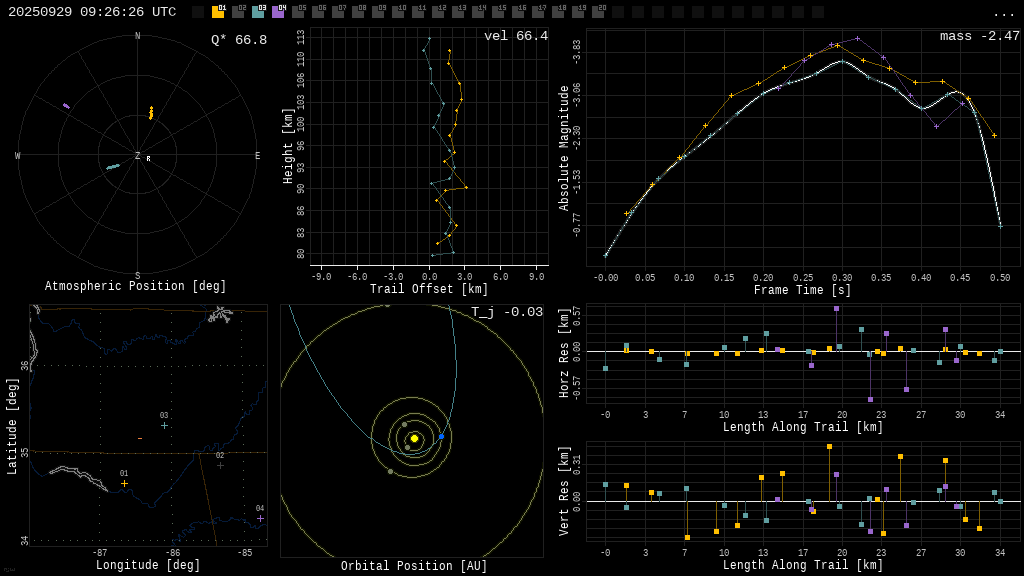This screenshot has width=1024, height=576.
Task: Click the zenith Z marker in polar plot
Action: tap(138, 156)
